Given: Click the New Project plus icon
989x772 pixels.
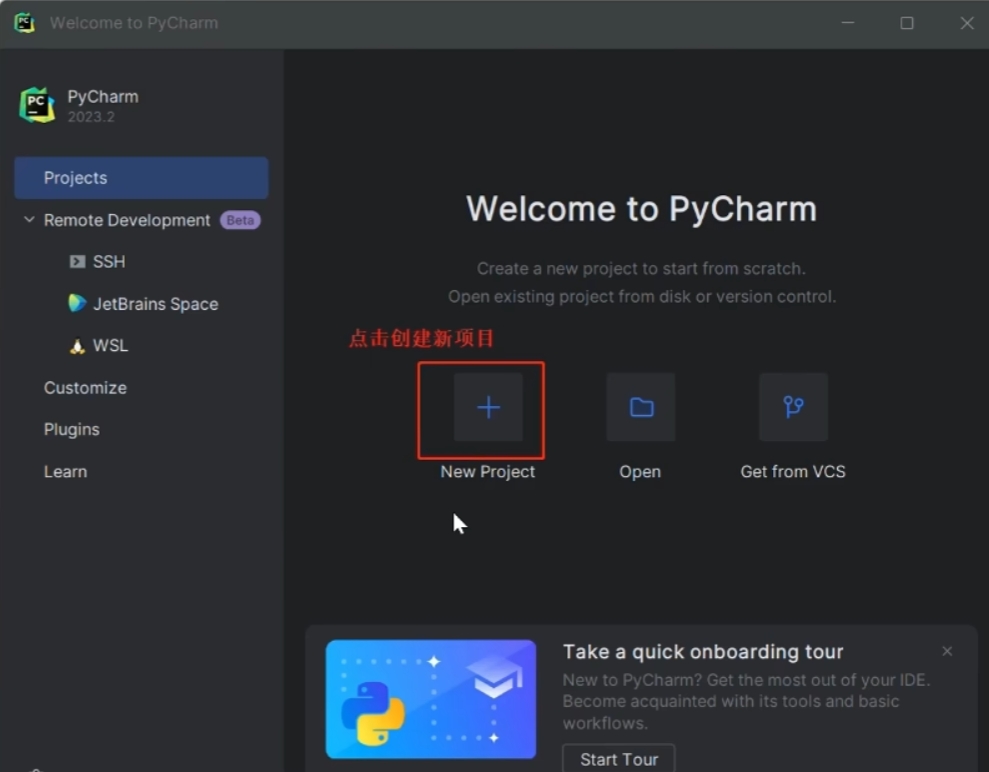Looking at the screenshot, I should pos(488,407).
